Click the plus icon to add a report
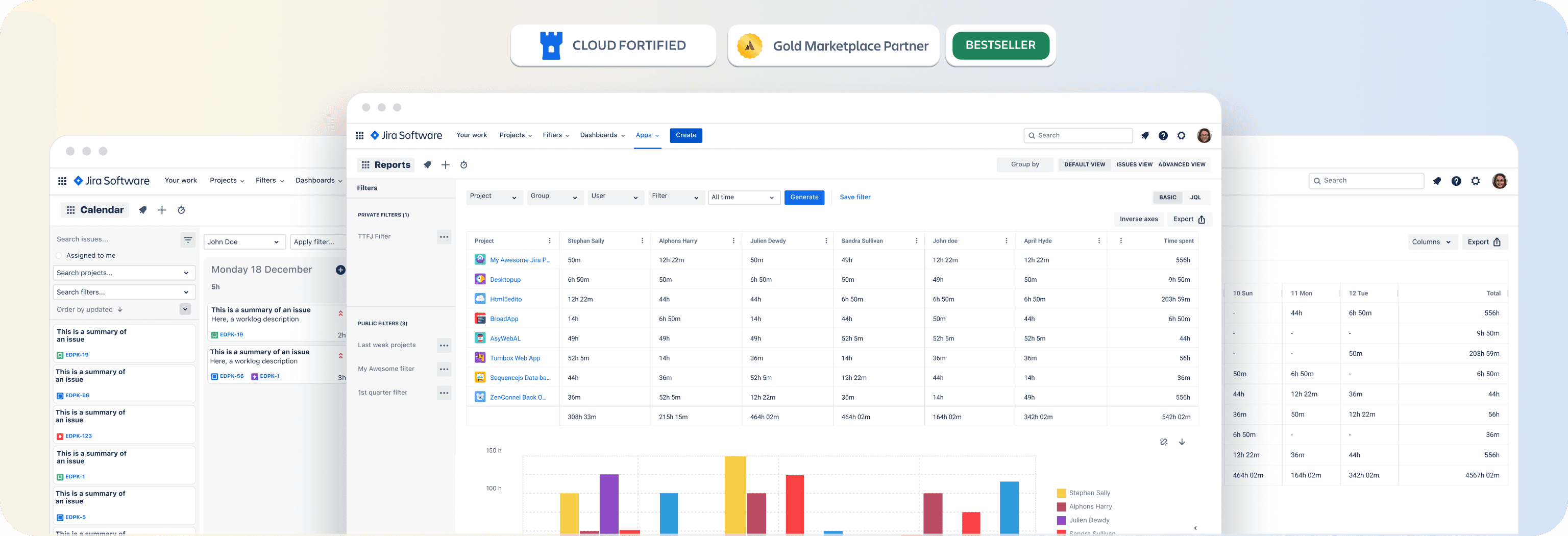This screenshot has height=536, width=1568. pyautogui.click(x=446, y=164)
